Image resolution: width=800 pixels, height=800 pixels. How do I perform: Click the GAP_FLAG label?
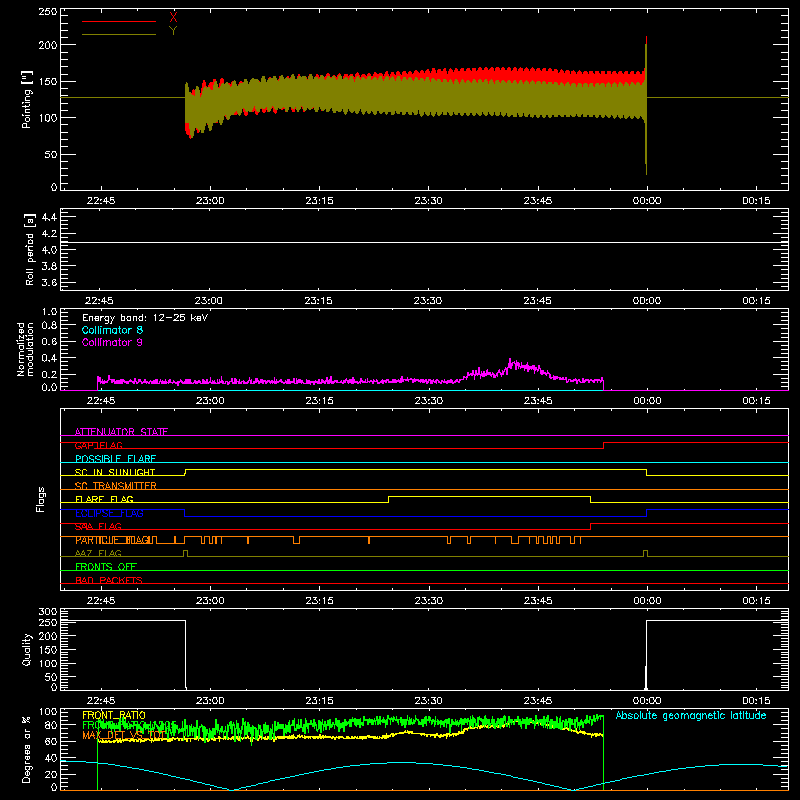[98, 445]
